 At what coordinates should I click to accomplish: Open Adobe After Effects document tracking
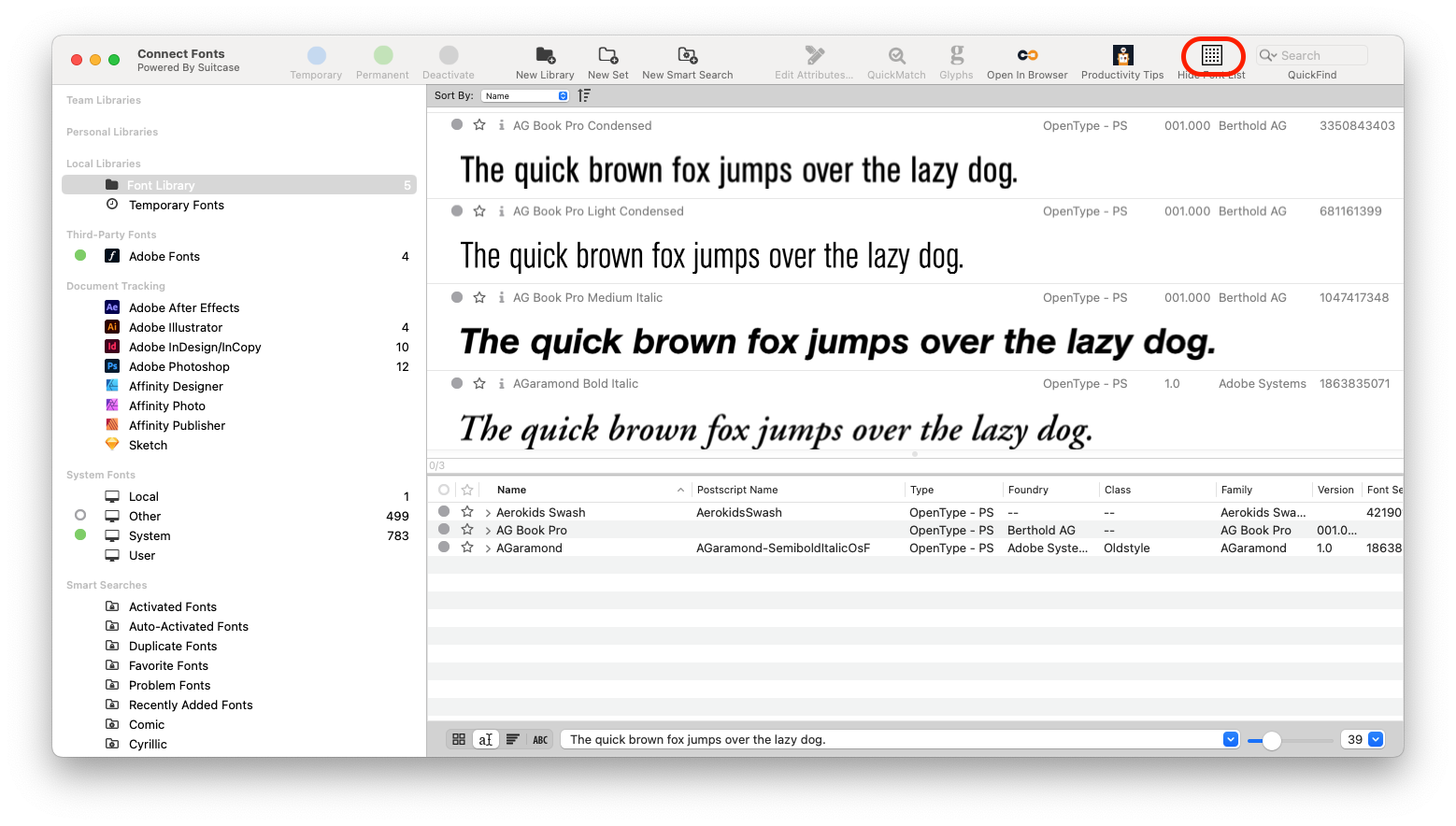pos(184,307)
